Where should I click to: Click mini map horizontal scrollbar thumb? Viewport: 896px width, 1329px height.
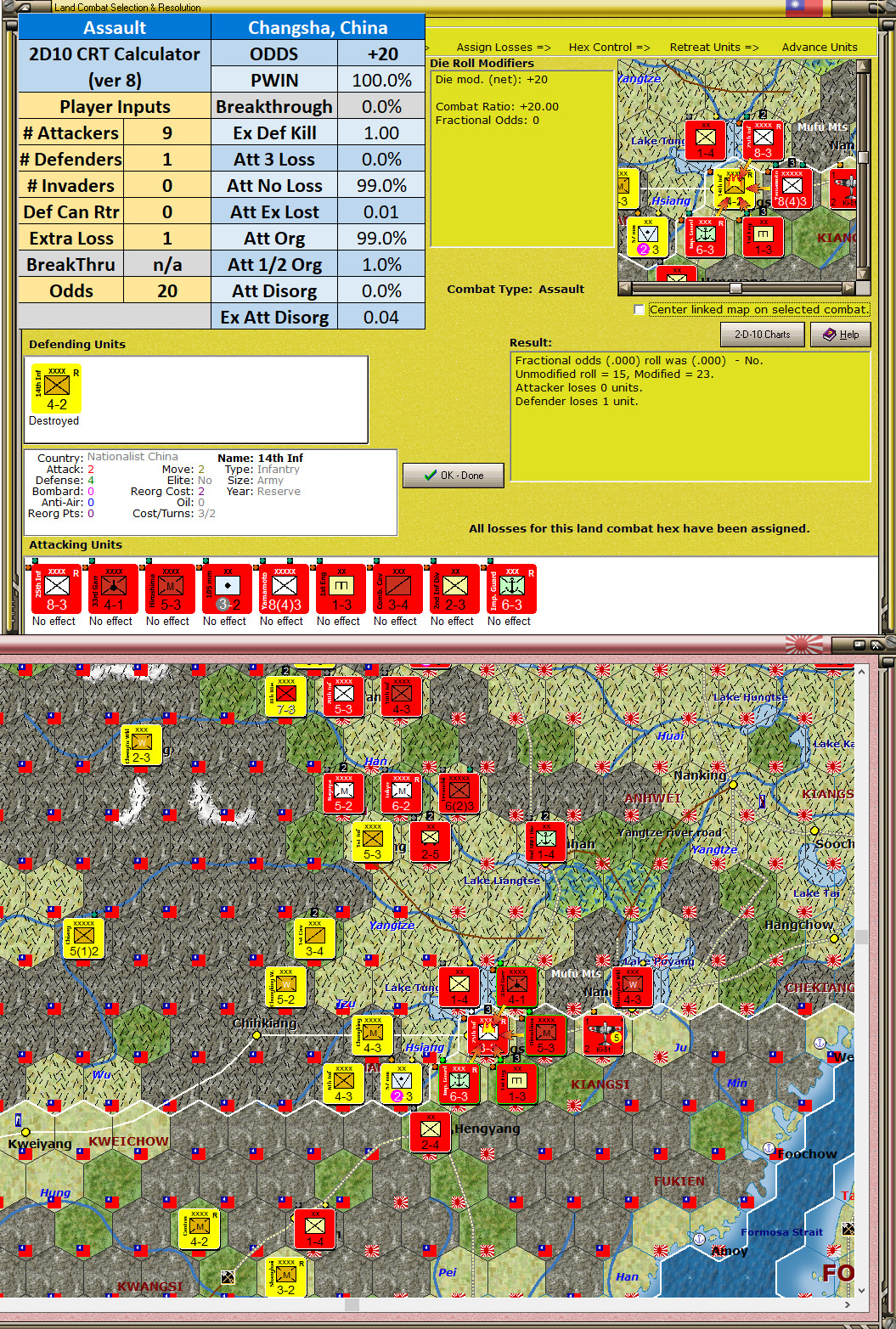click(735, 288)
